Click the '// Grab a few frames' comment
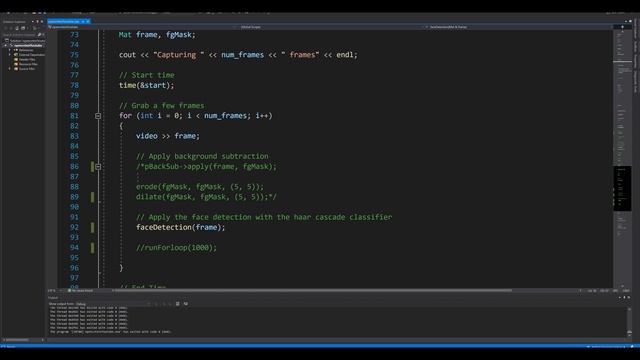This screenshot has height=360, width=640. point(162,106)
